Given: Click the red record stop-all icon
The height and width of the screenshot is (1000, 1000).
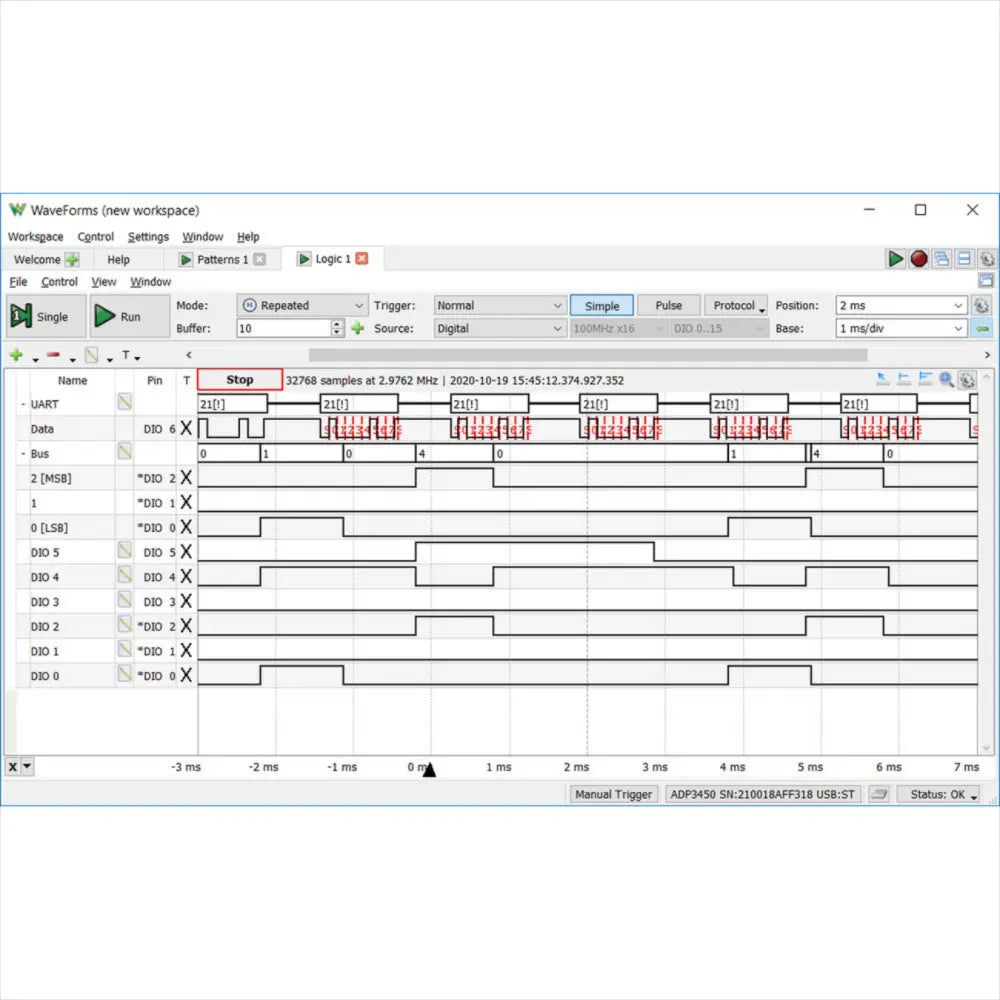Looking at the screenshot, I should coord(919,259).
